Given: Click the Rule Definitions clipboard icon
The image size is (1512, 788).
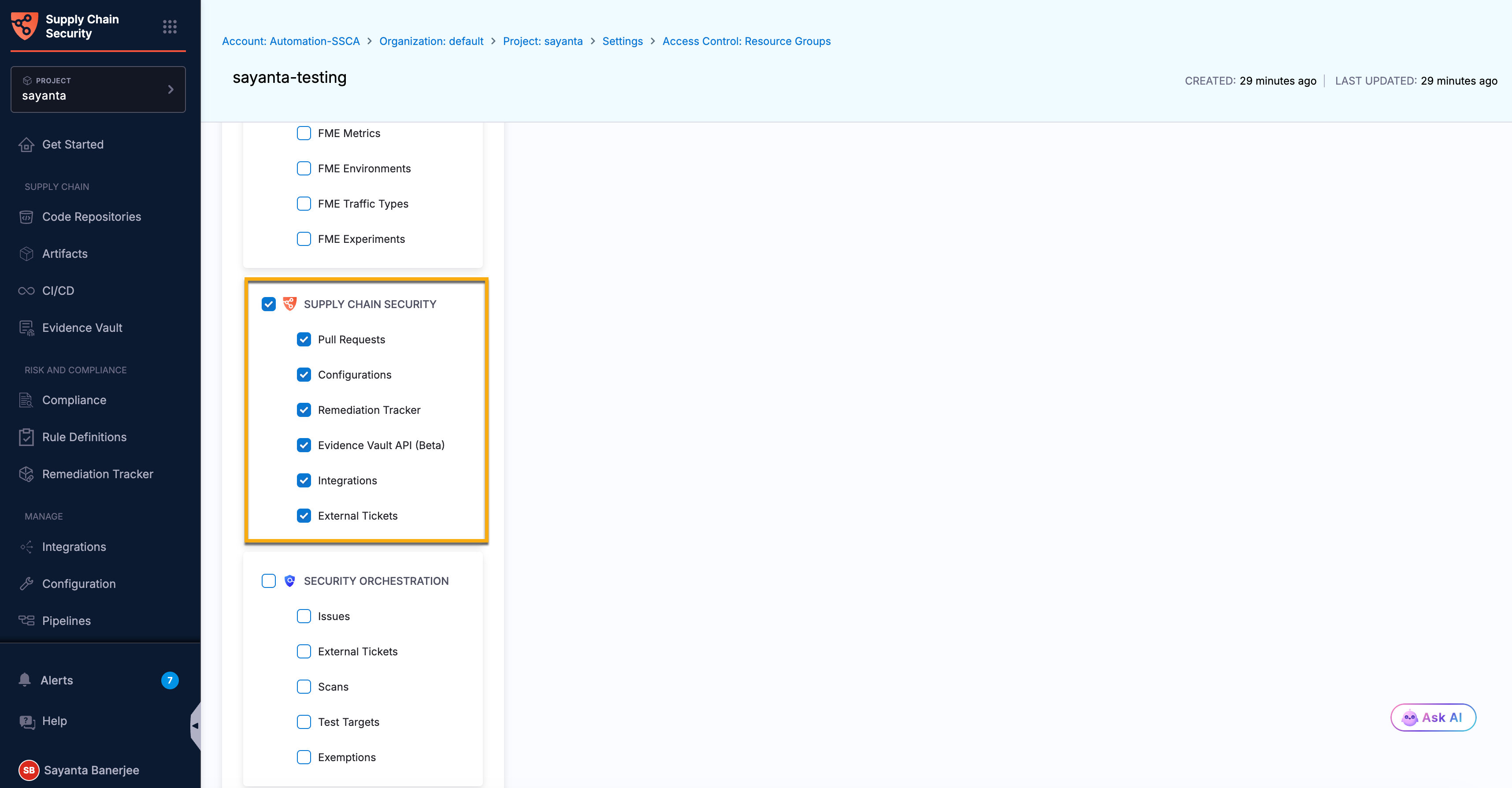Looking at the screenshot, I should pyautogui.click(x=26, y=437).
